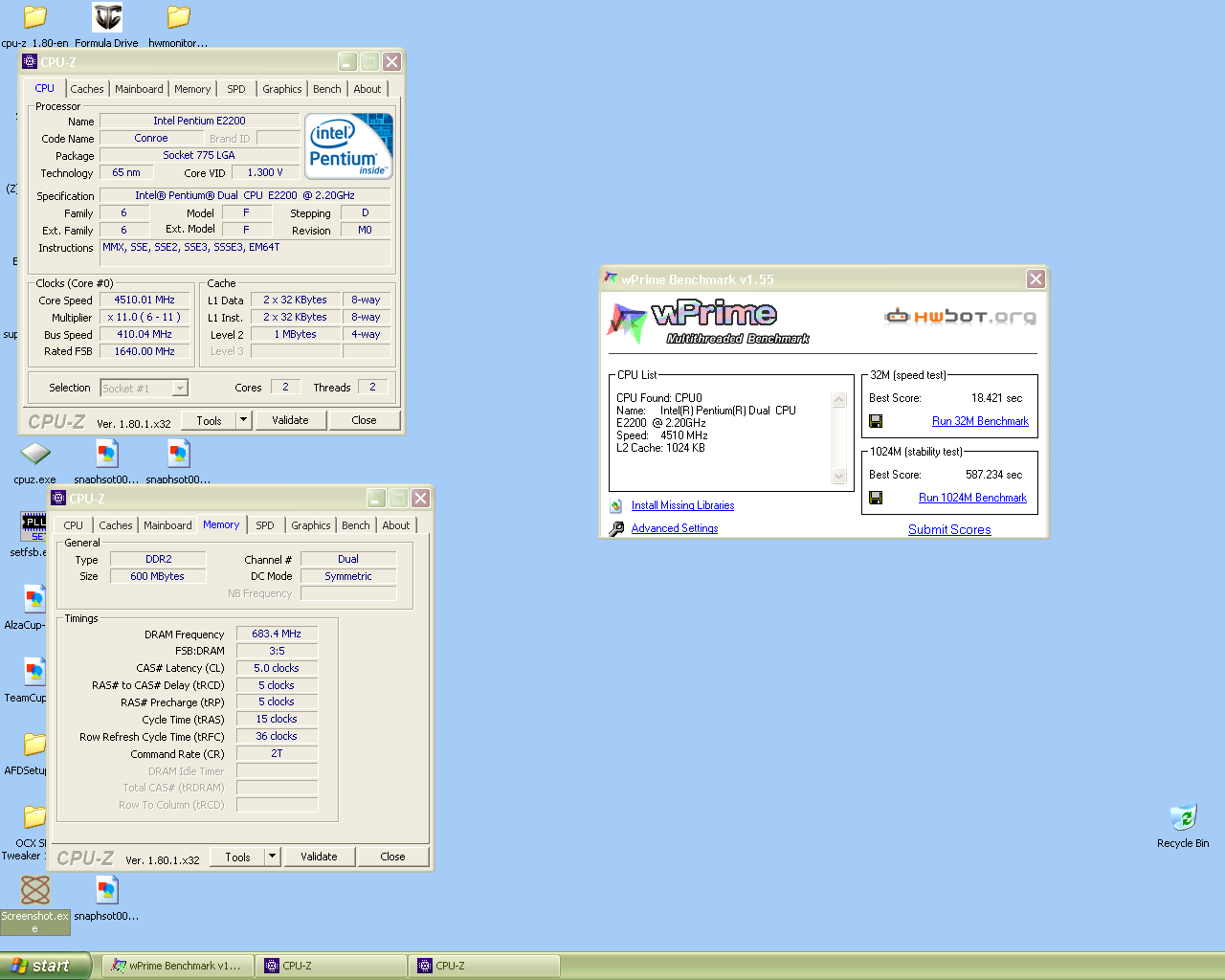This screenshot has width=1225, height=980.
Task: Open the snapshot file next to Screenshot.exe
Action: (x=107, y=890)
